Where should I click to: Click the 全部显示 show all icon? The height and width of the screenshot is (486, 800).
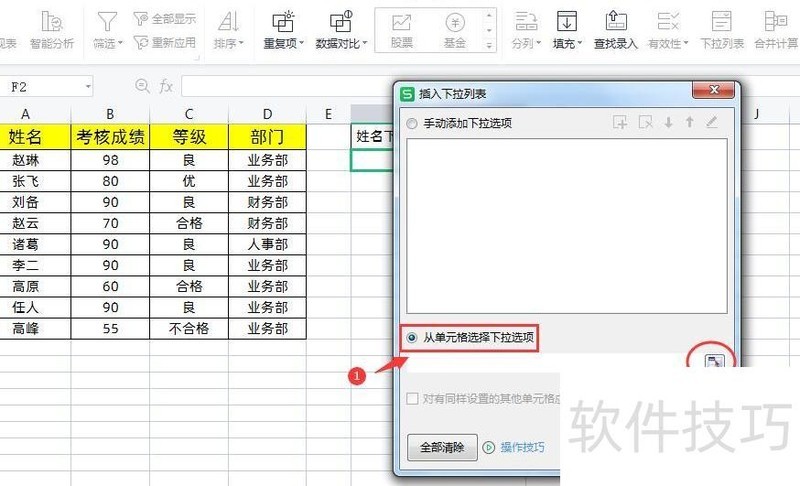click(141, 19)
